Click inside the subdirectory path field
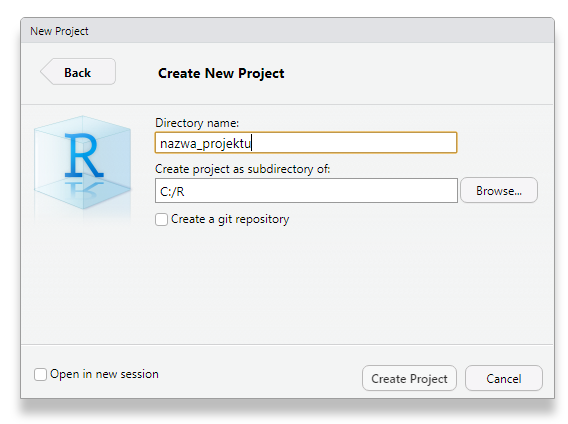 pyautogui.click(x=306, y=191)
